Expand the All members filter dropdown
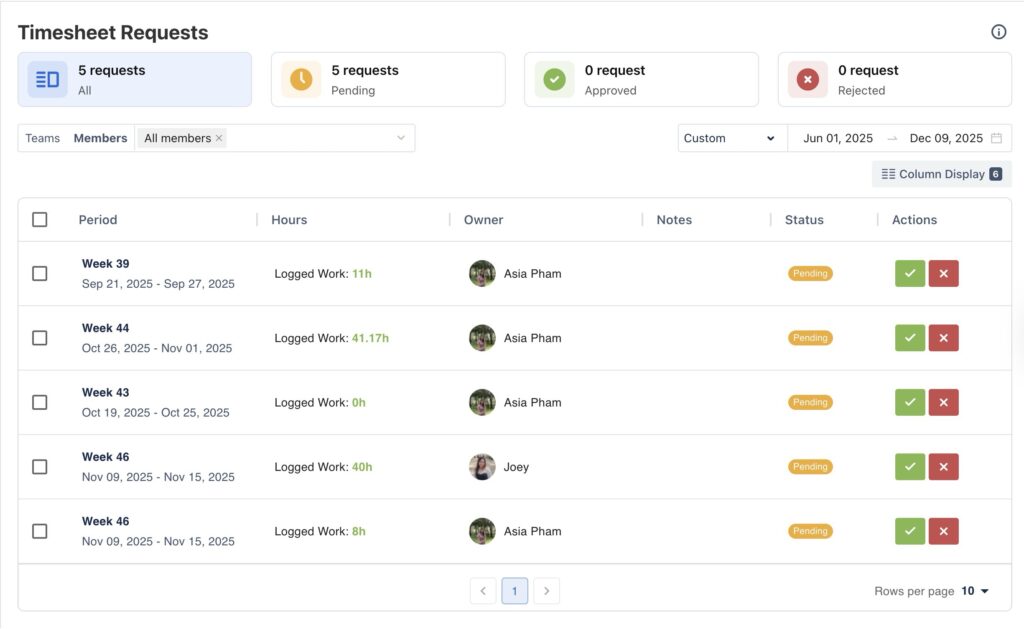The width and height of the screenshot is (1024, 629). [x=401, y=138]
